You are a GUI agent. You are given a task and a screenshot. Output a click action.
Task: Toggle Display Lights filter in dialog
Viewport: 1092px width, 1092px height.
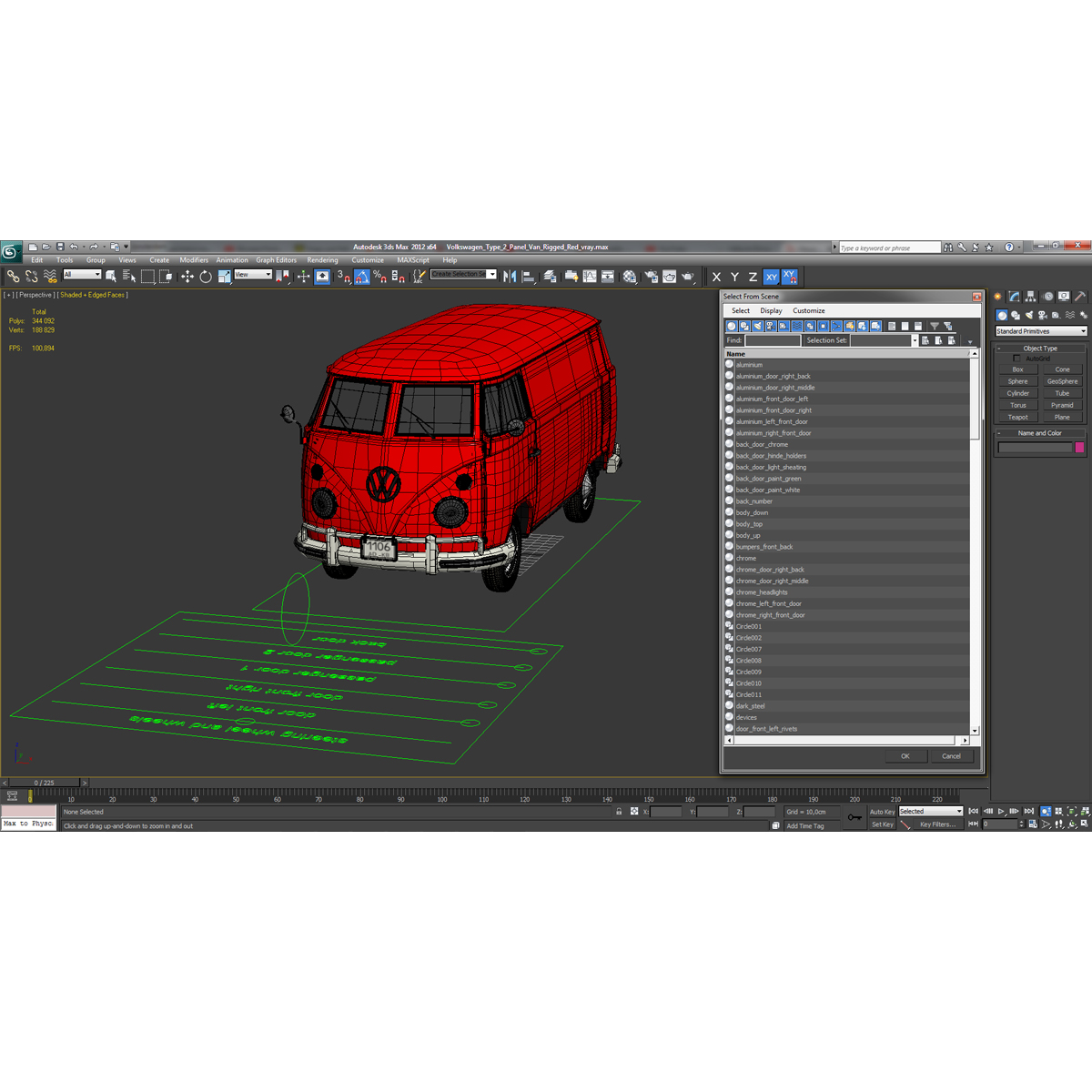(x=758, y=326)
